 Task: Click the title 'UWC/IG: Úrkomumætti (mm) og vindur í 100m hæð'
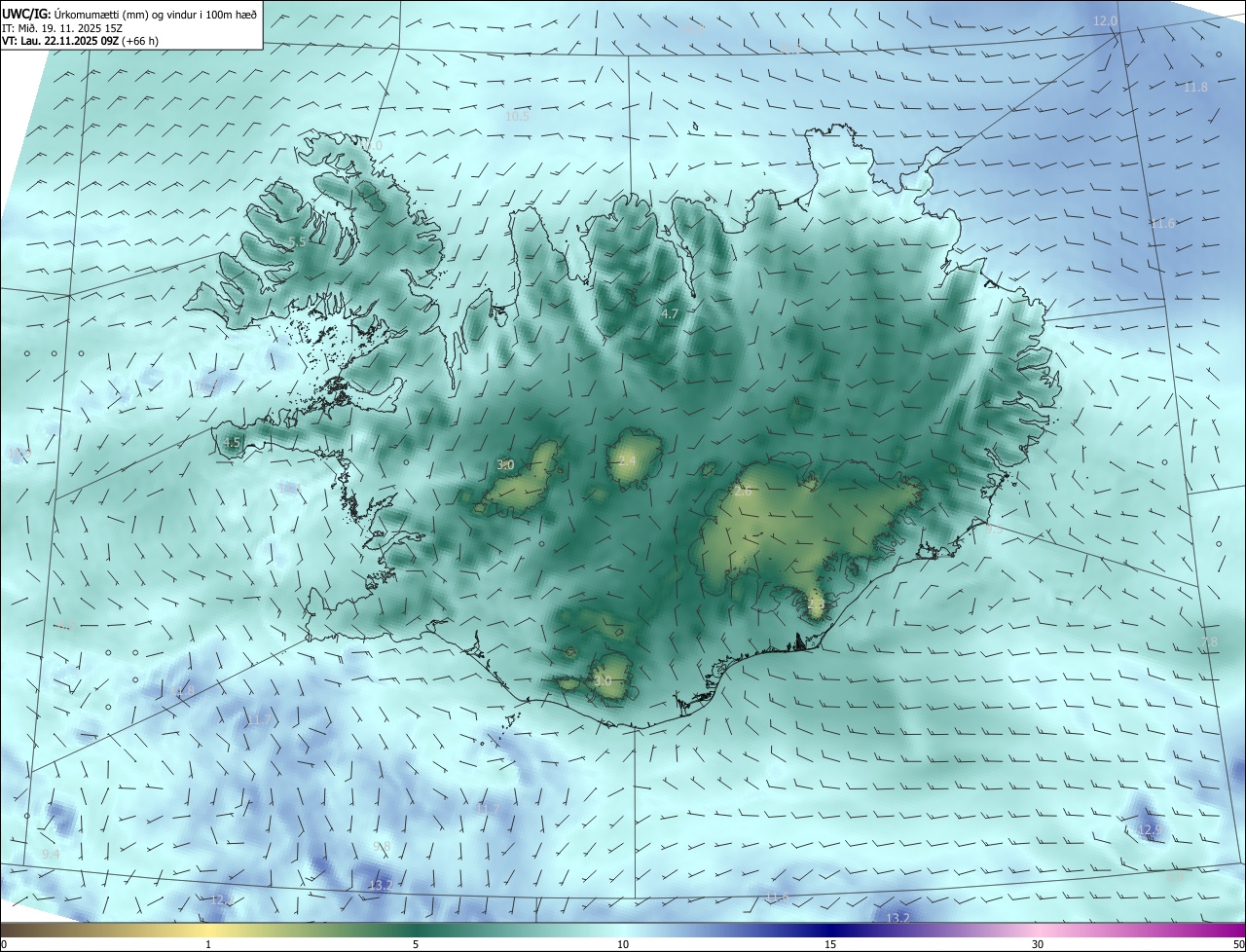pos(130,14)
